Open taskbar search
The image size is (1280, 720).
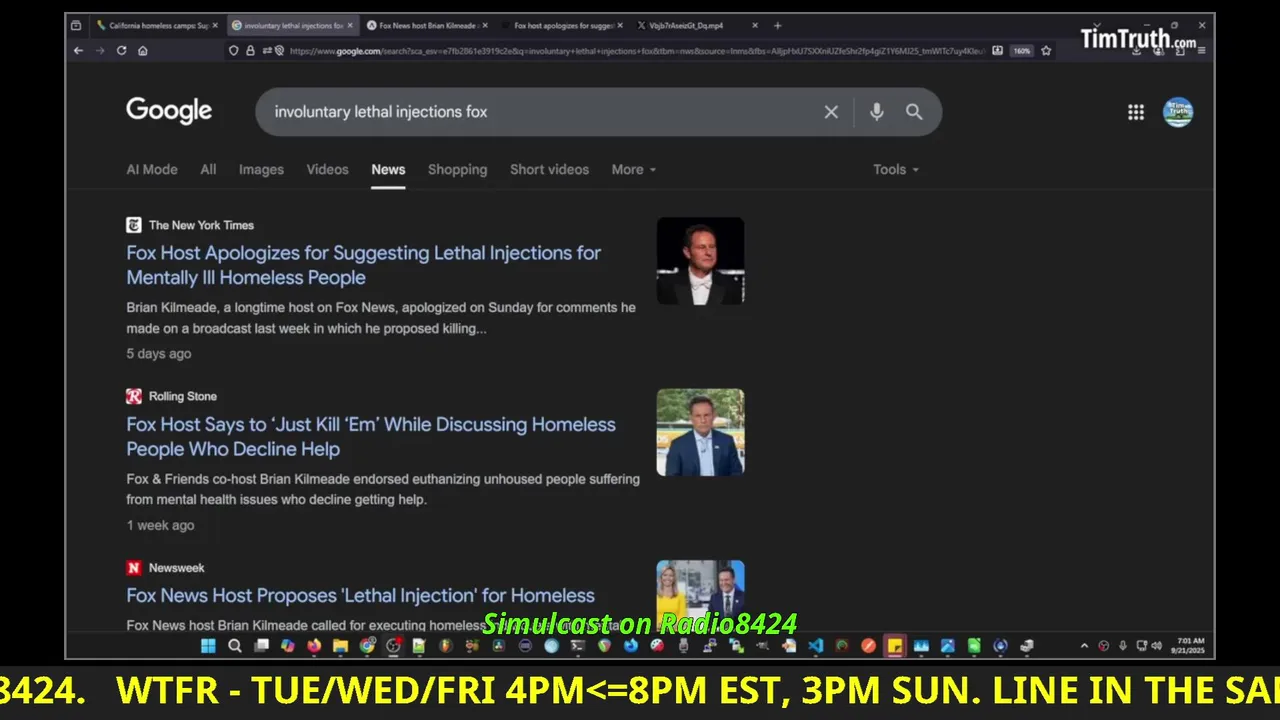(235, 646)
